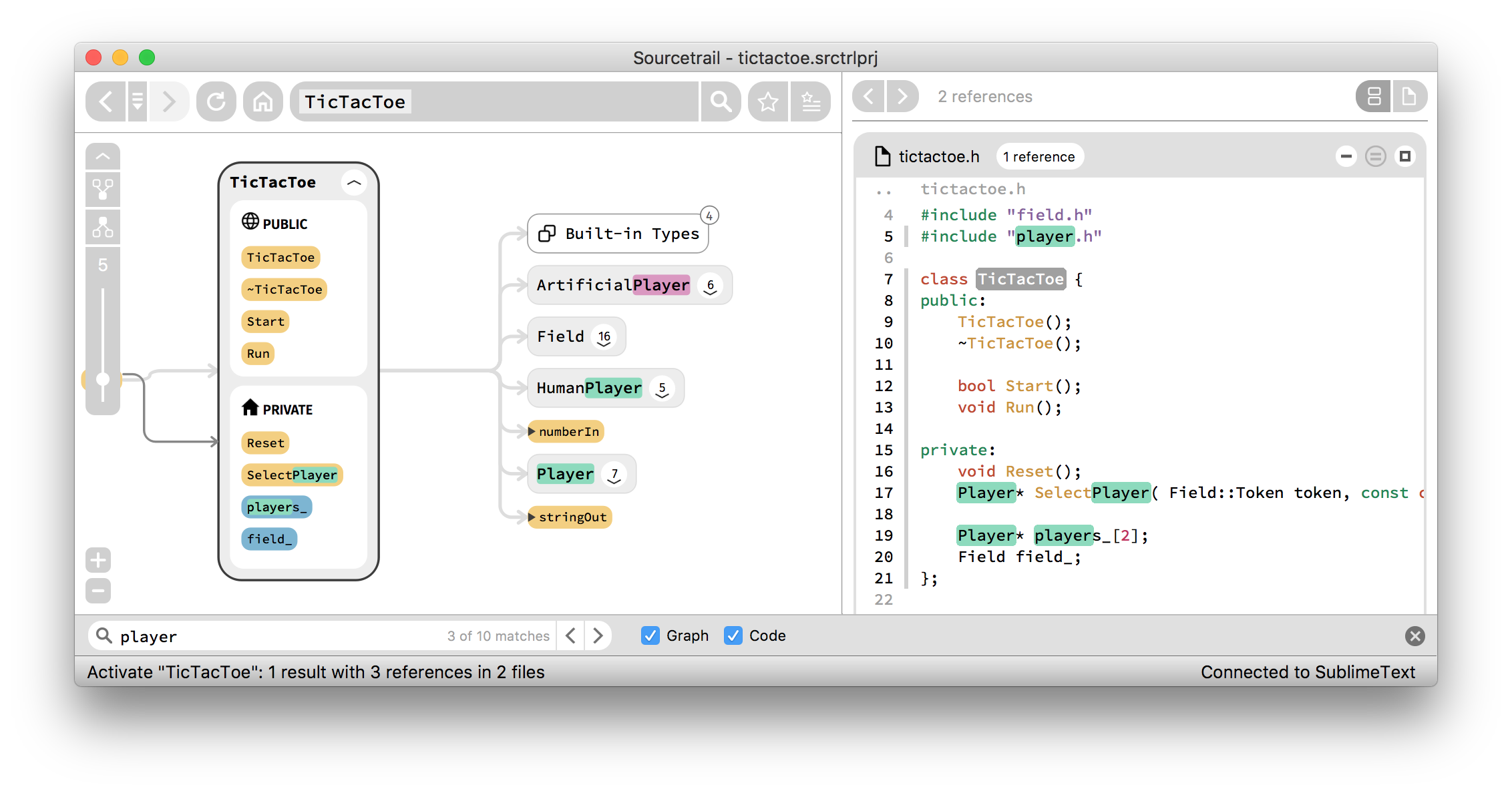Image resolution: width=1512 pixels, height=793 pixels.
Task: Zoom out the graph with the minus button
Action: click(98, 591)
